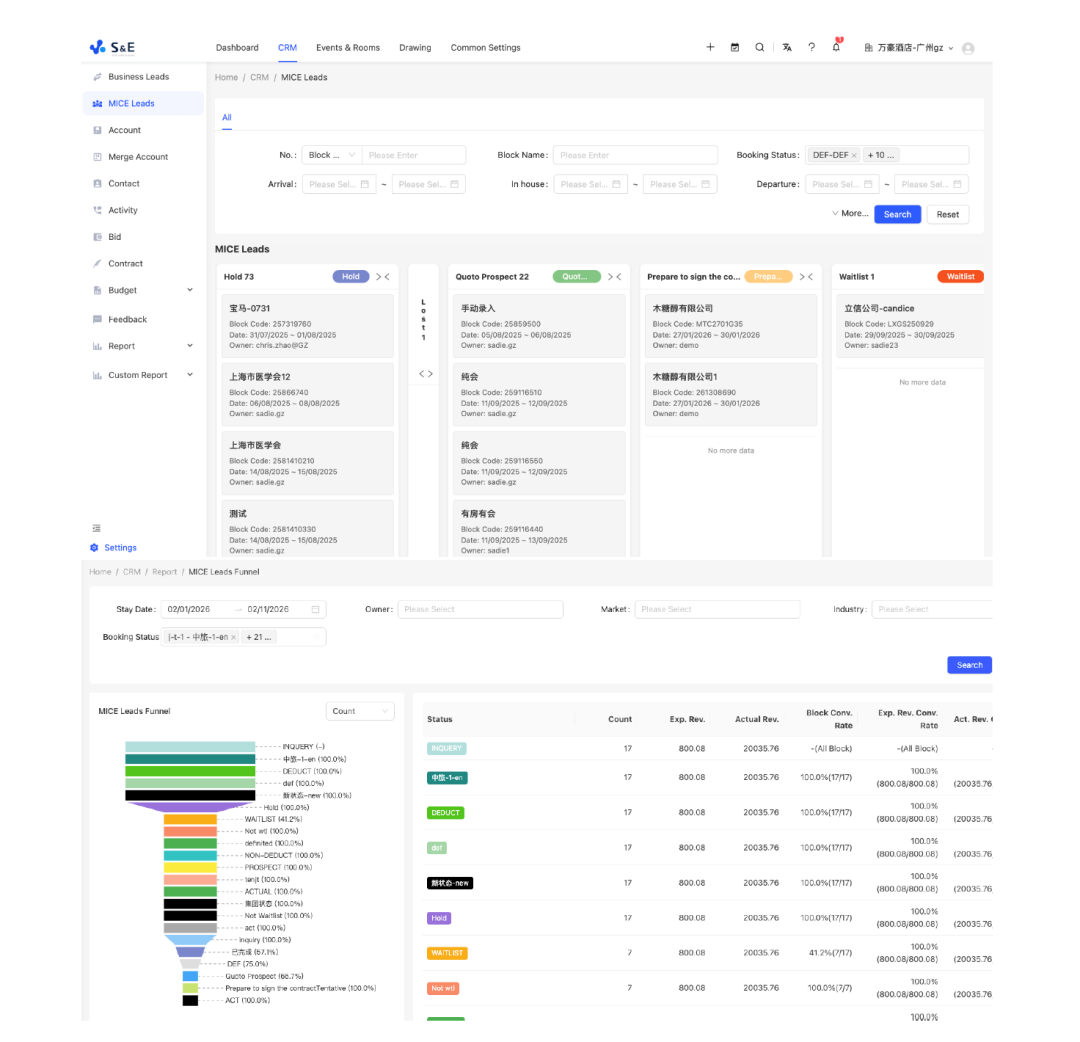The height and width of the screenshot is (1042, 1080).
Task: Select MICE Leads in sidebar
Action: tap(143, 103)
